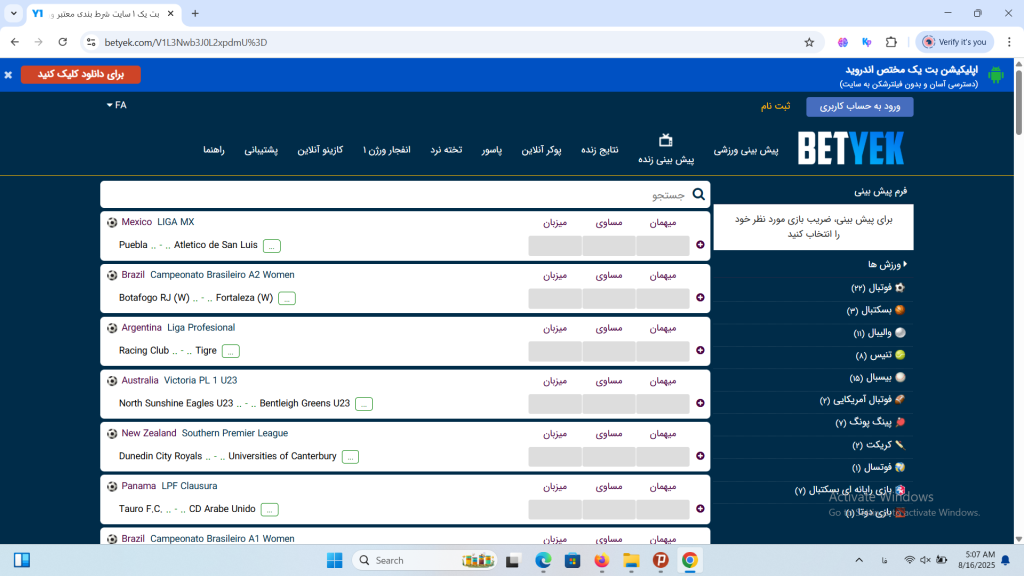This screenshot has height=576, width=1024.
Task: Show hidden system tray icons
Action: pos(859,560)
